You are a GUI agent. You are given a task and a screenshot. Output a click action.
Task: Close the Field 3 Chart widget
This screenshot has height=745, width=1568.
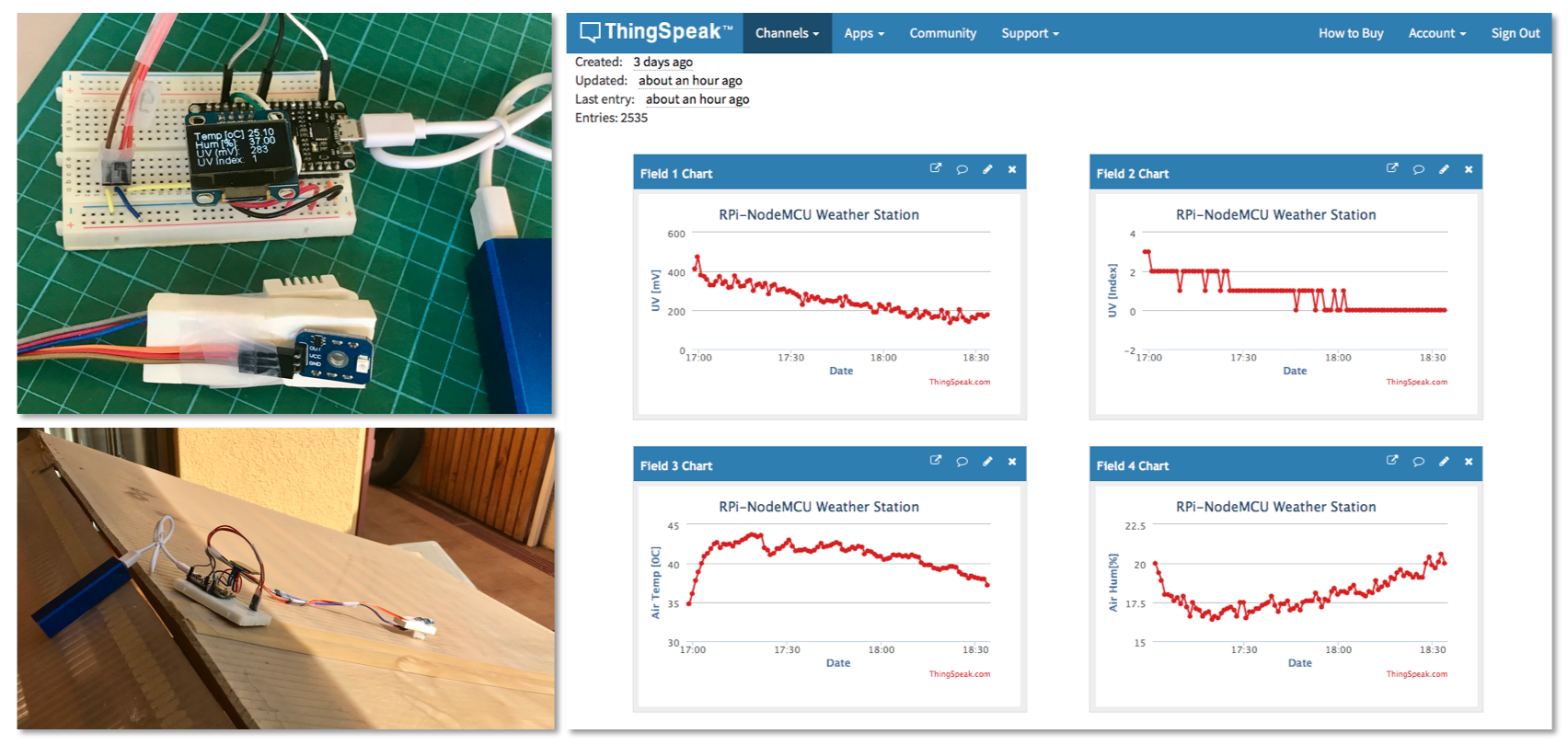click(1012, 461)
